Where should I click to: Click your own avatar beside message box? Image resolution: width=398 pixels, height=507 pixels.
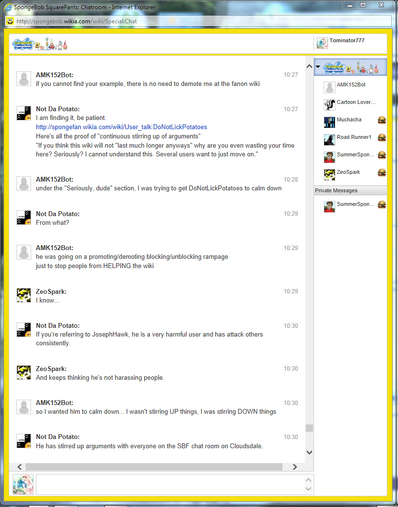pos(23,484)
